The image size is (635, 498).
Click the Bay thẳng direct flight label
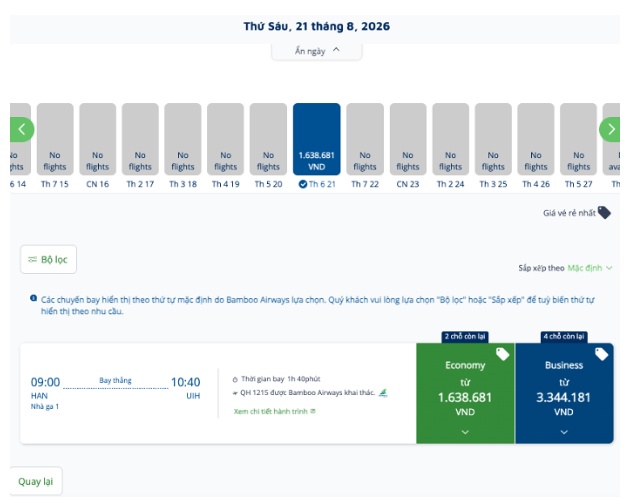point(115,380)
